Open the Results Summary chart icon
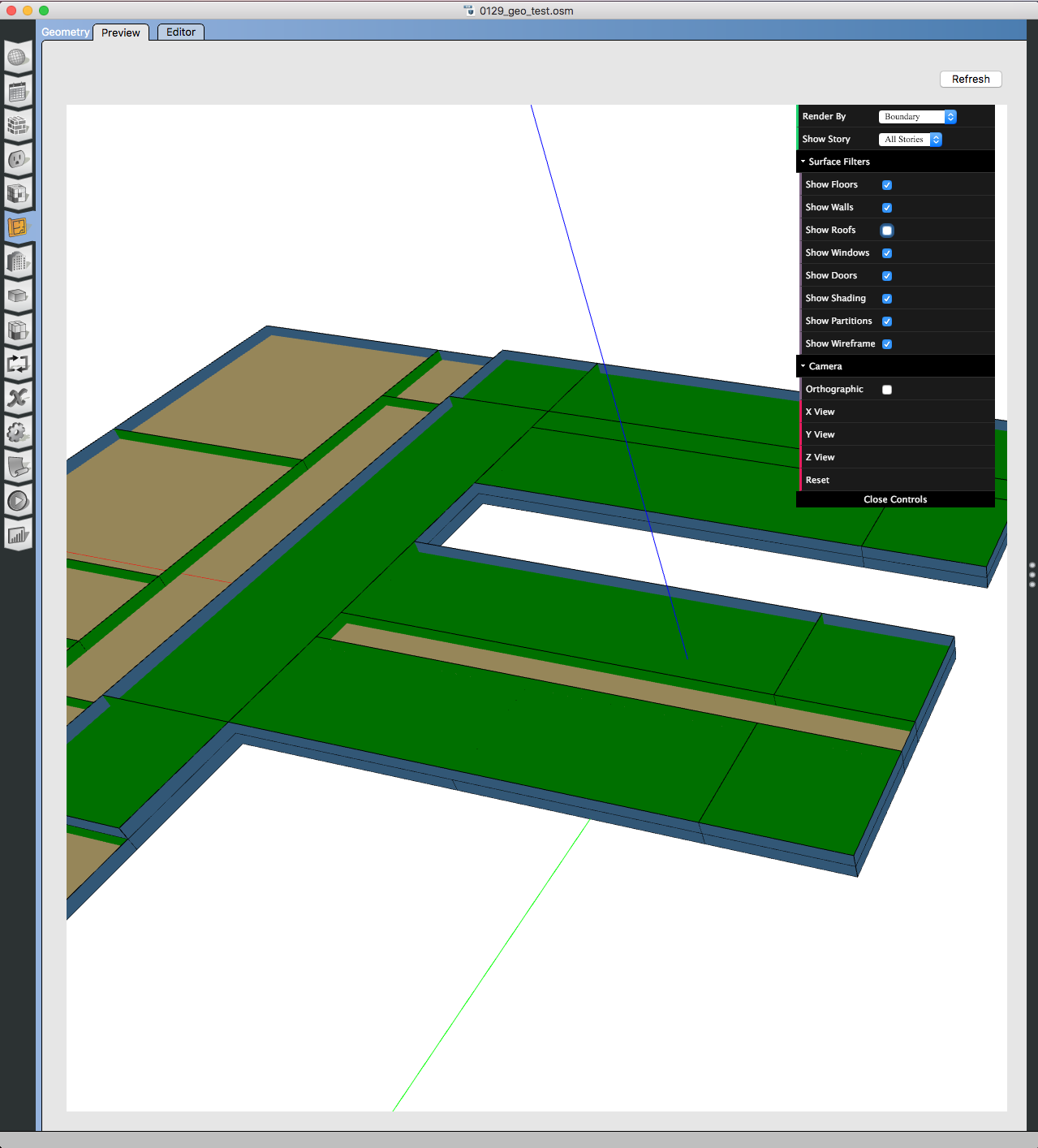Viewport: 1038px width, 1148px height. (18, 535)
